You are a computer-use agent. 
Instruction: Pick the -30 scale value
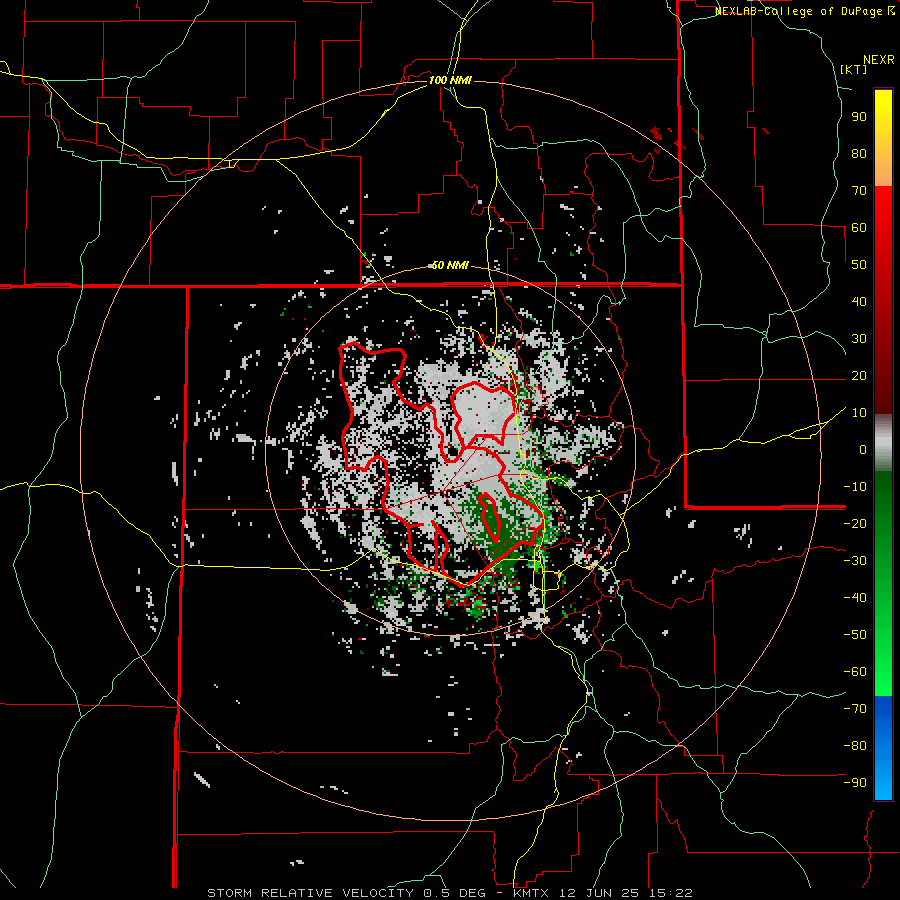pos(855,561)
